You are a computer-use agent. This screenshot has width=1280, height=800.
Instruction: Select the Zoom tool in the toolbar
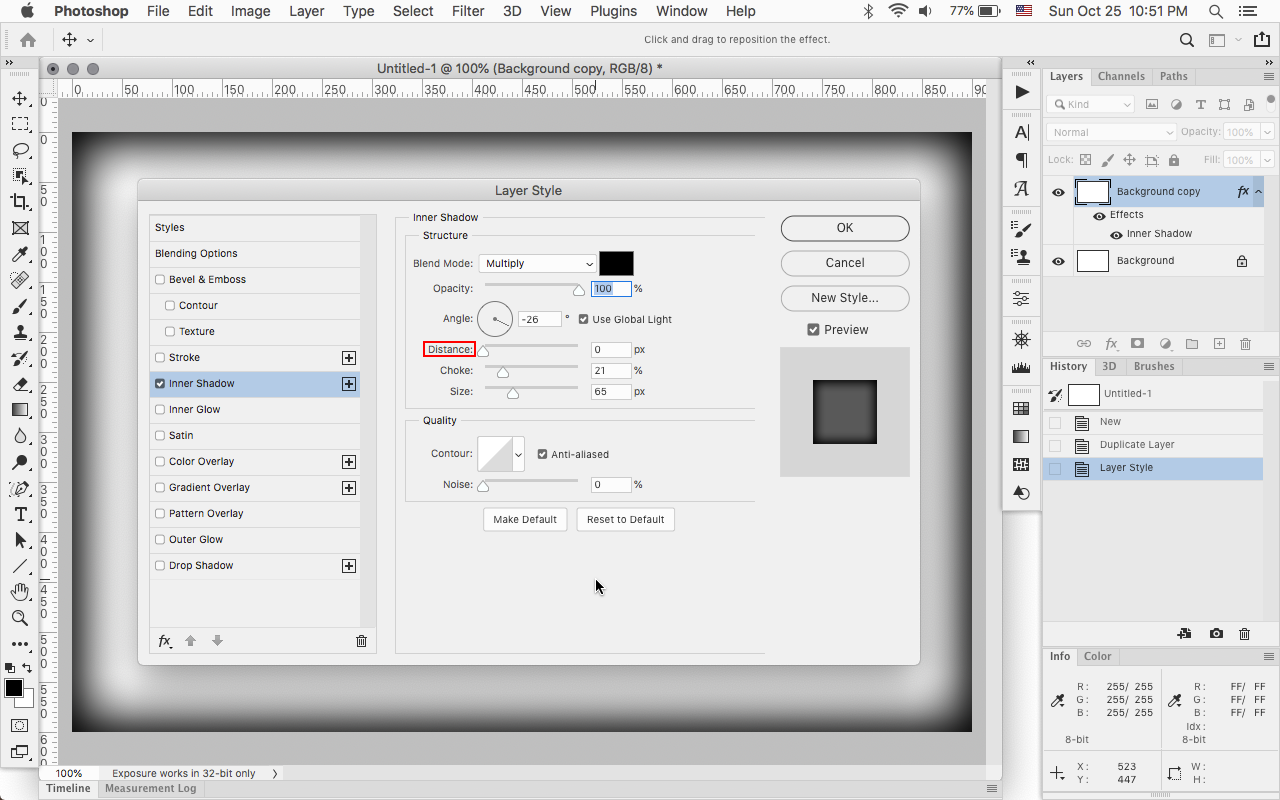click(x=20, y=618)
